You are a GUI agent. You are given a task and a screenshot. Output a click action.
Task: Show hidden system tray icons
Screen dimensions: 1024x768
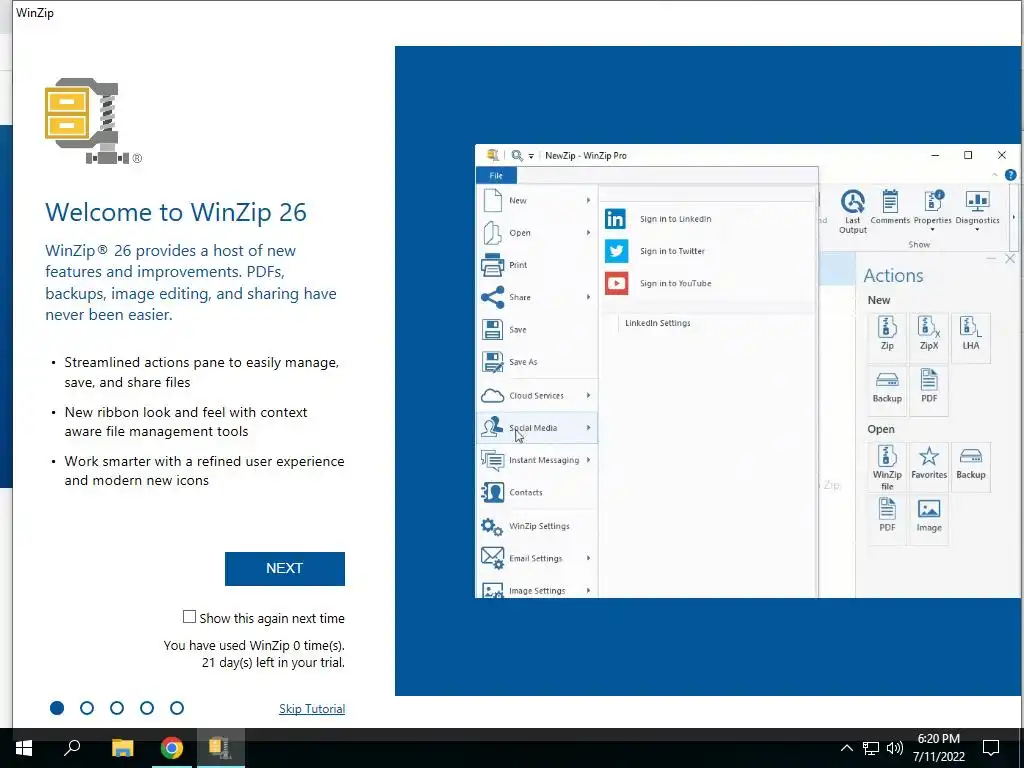(x=846, y=748)
